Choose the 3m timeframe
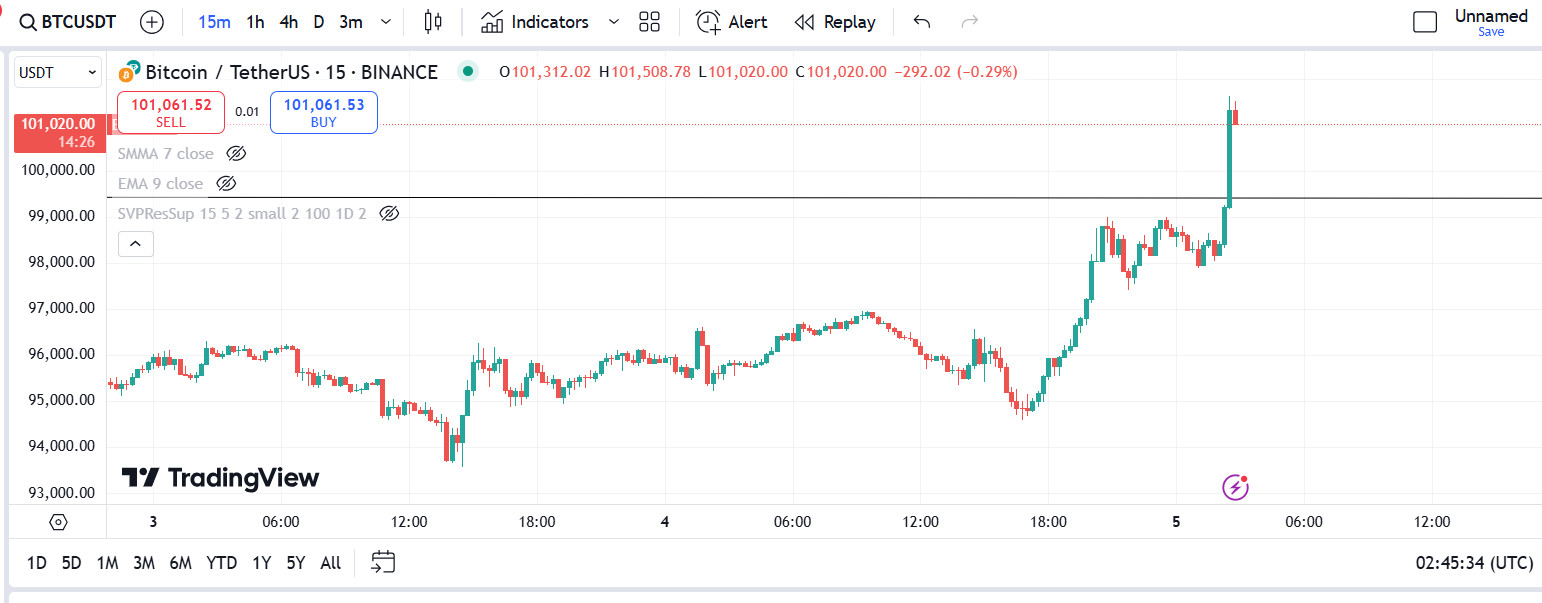This screenshot has height=603, width=1542. pos(351,22)
